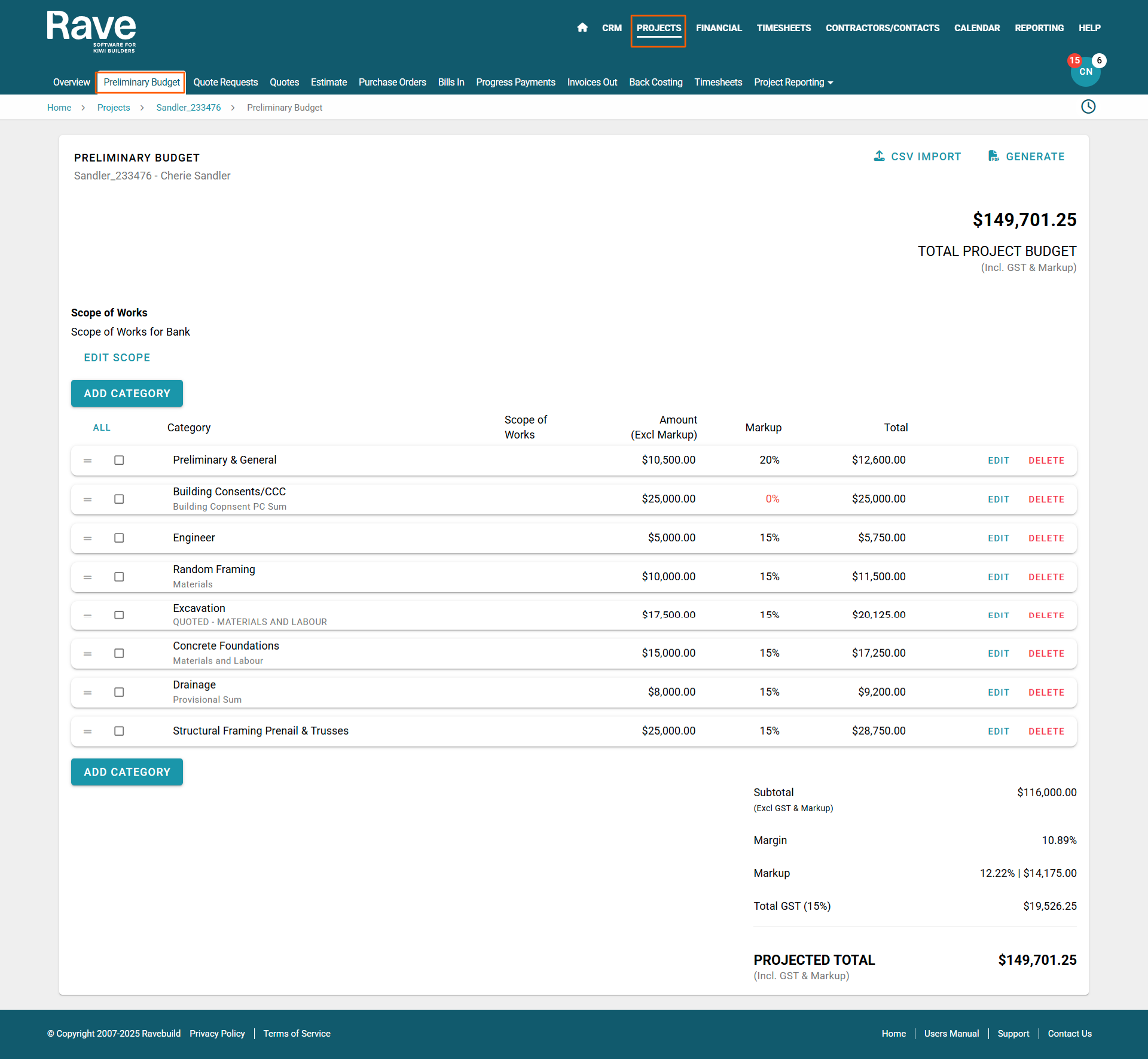Open the CN user avatar
This screenshot has width=1148, height=1060.
click(x=1085, y=74)
